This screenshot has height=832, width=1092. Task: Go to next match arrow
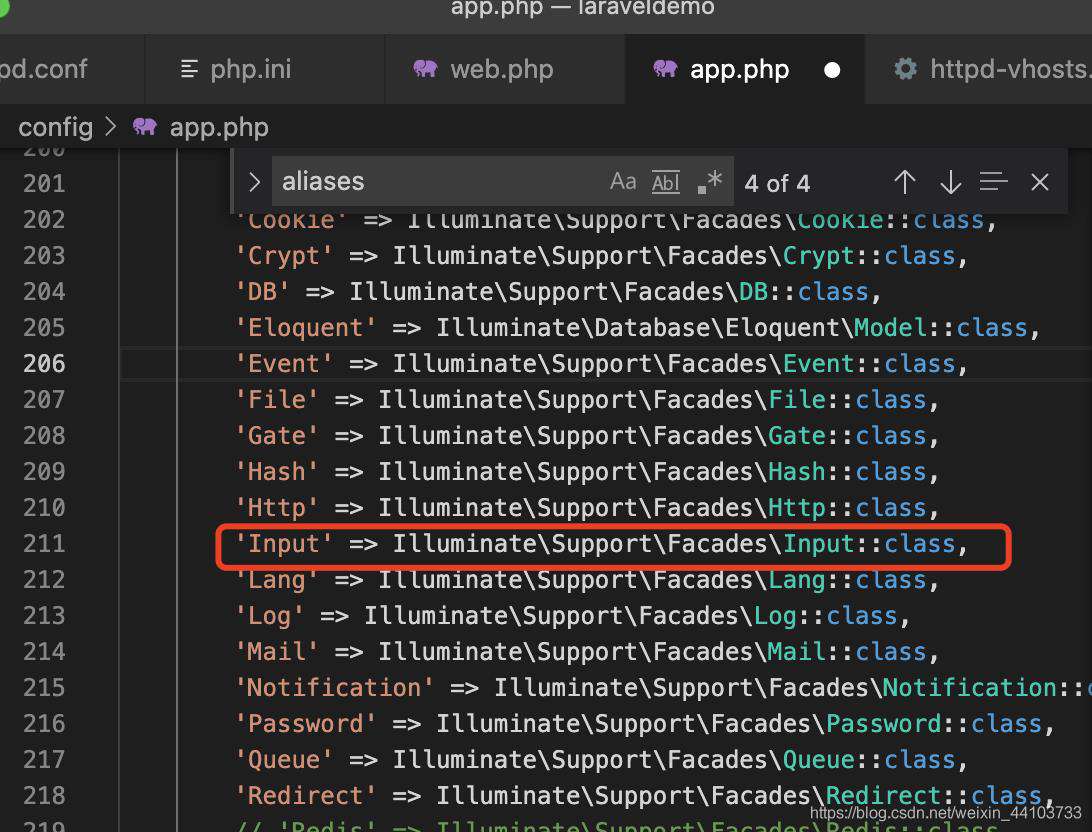point(950,182)
